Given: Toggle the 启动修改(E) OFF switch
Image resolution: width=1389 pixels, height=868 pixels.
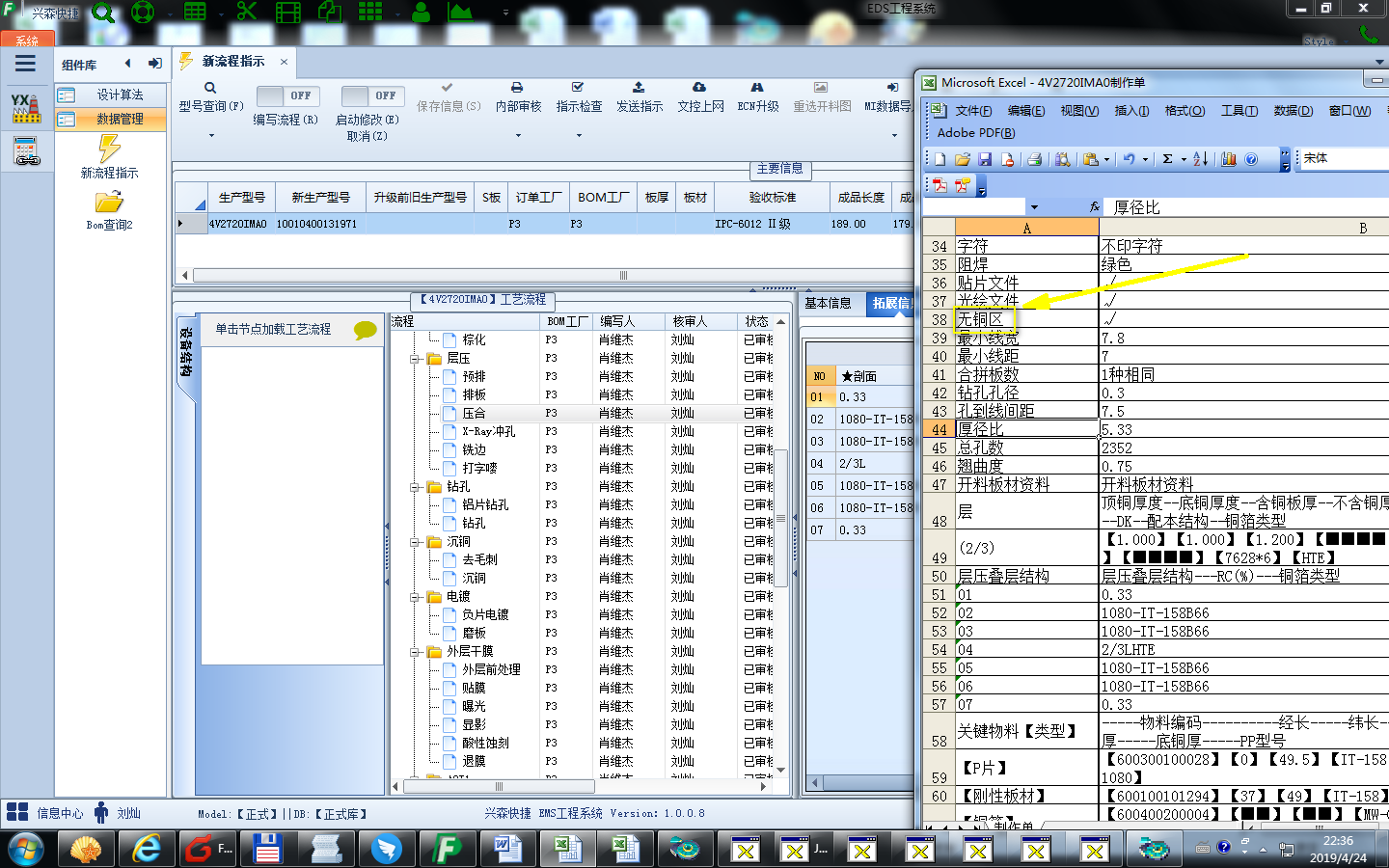Looking at the screenshot, I should point(371,95).
